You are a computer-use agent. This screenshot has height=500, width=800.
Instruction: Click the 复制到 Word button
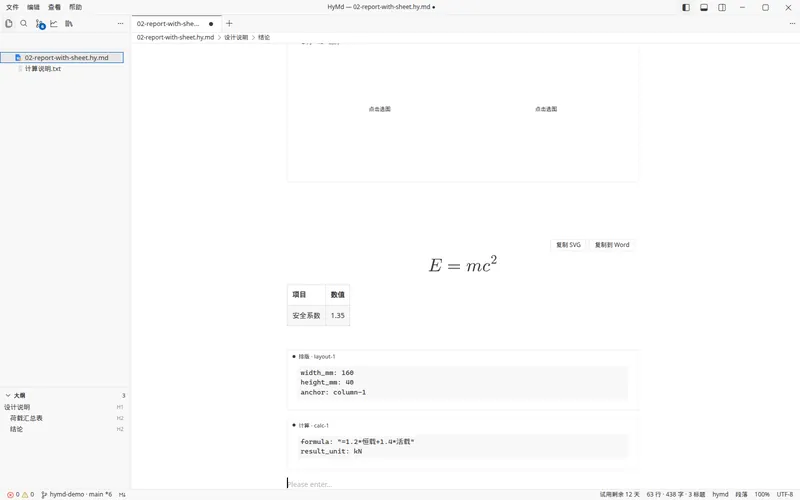point(612,245)
